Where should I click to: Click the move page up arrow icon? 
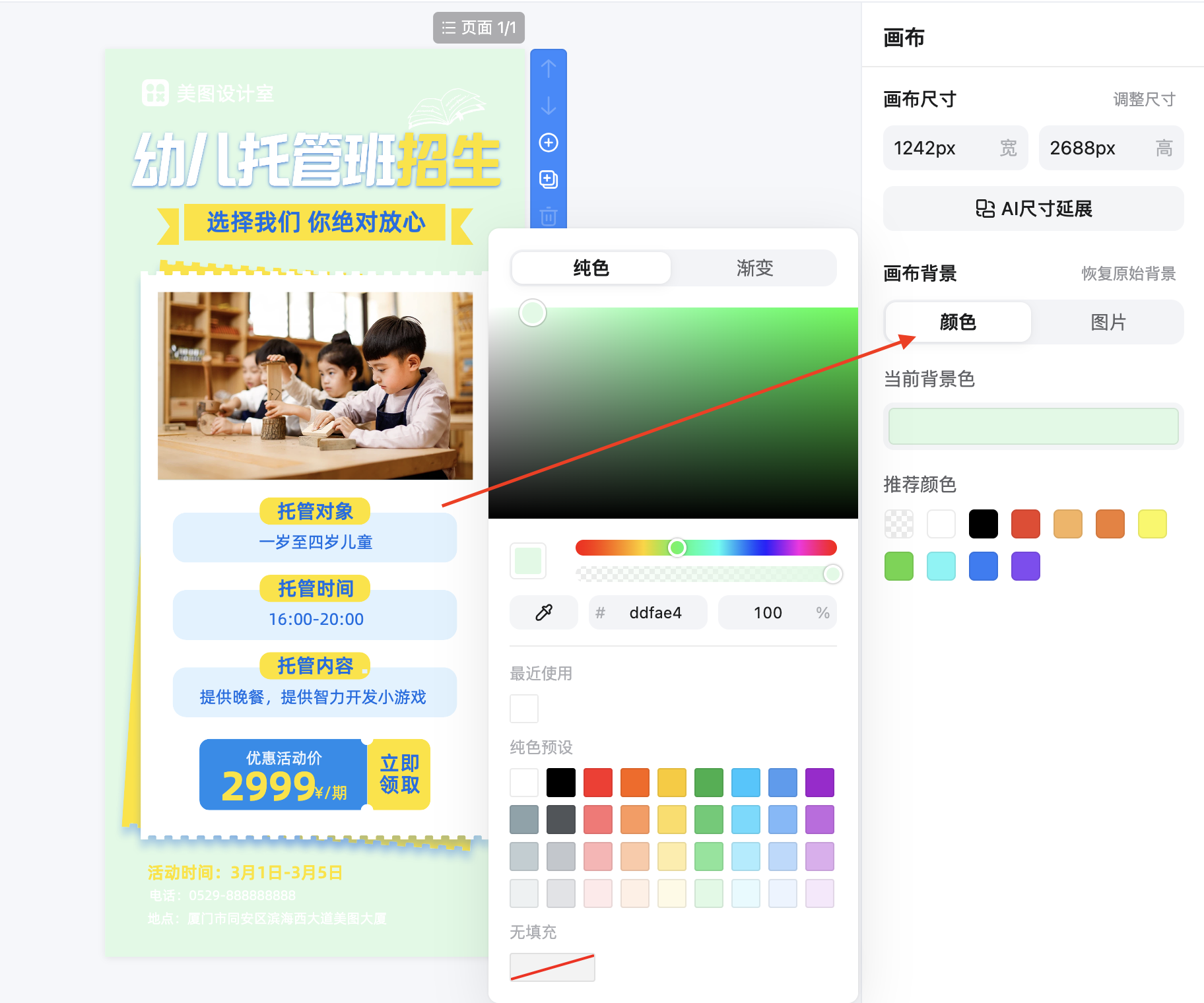tap(548, 68)
